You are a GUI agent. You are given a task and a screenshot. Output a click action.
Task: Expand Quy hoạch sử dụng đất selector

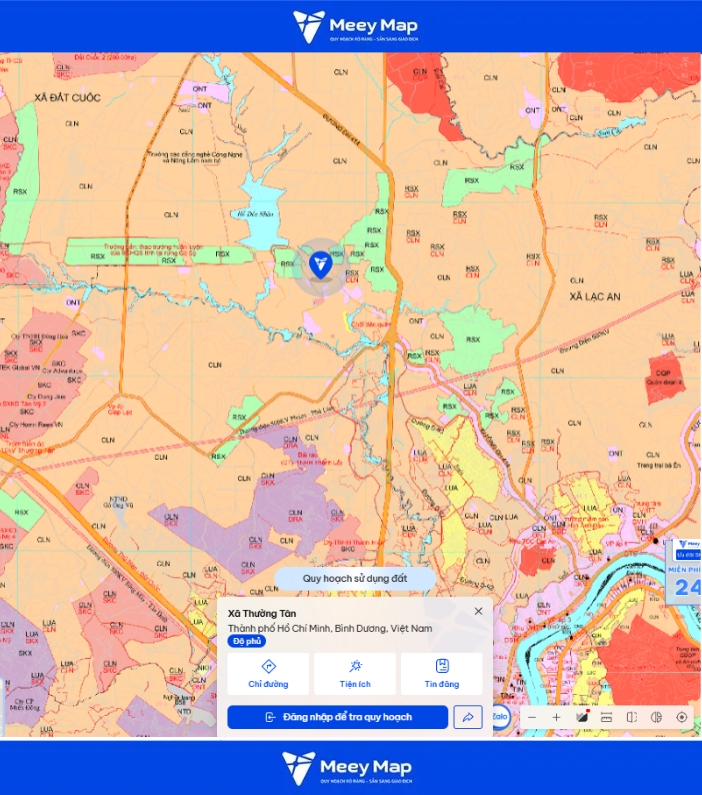tap(355, 579)
